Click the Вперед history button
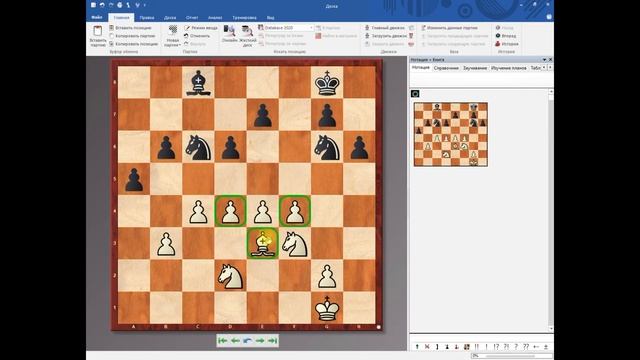640x360 pixels. 505,36
